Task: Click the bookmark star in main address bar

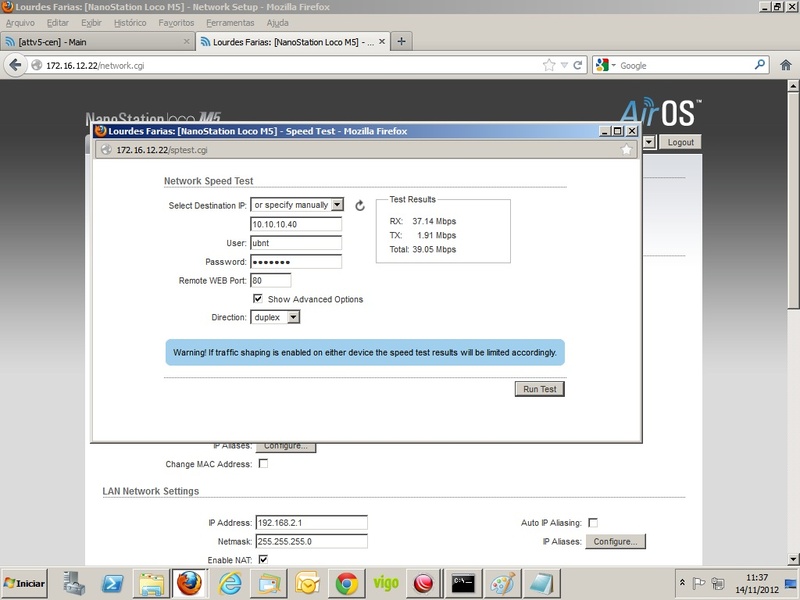Action: click(548, 65)
